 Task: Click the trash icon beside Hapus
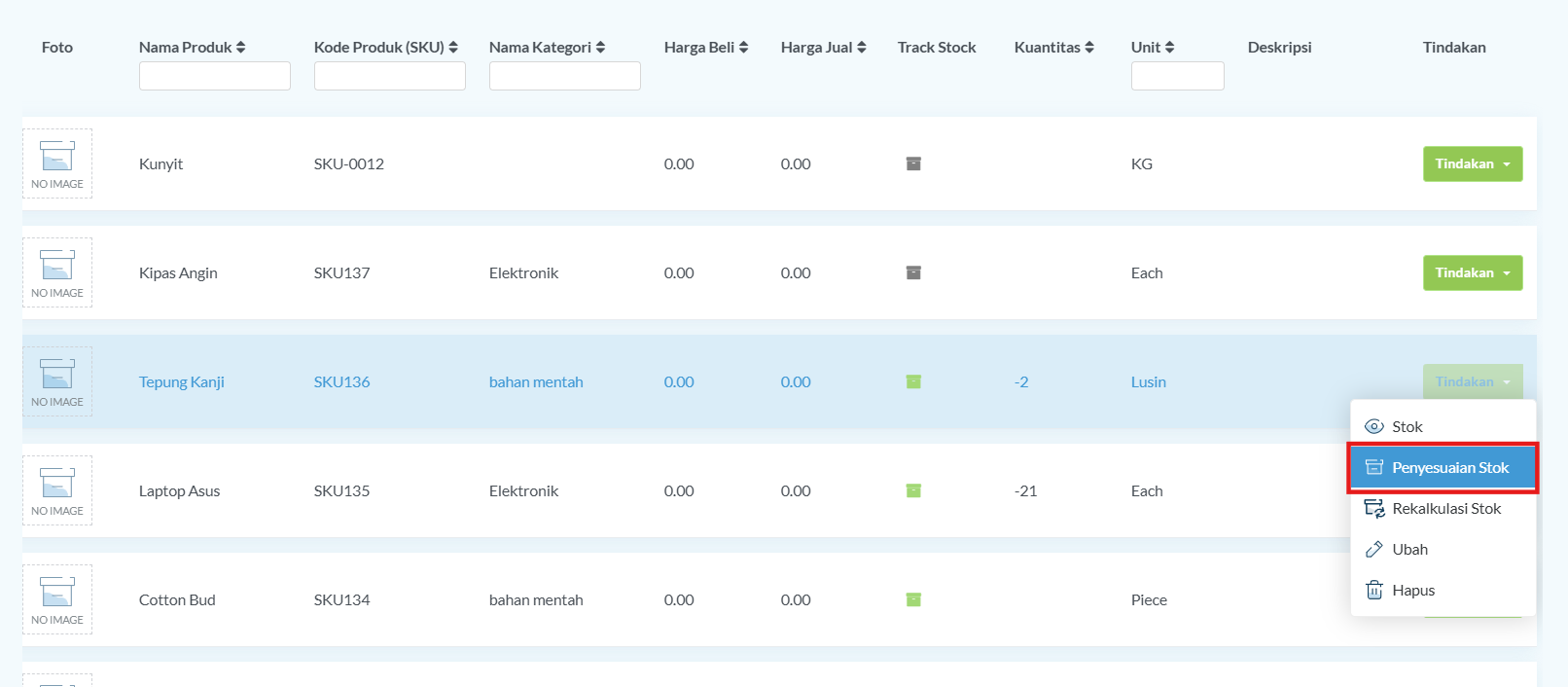(x=1373, y=590)
